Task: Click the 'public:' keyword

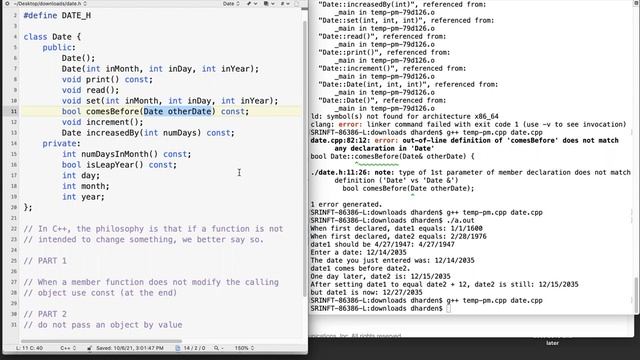Action: [x=59, y=47]
